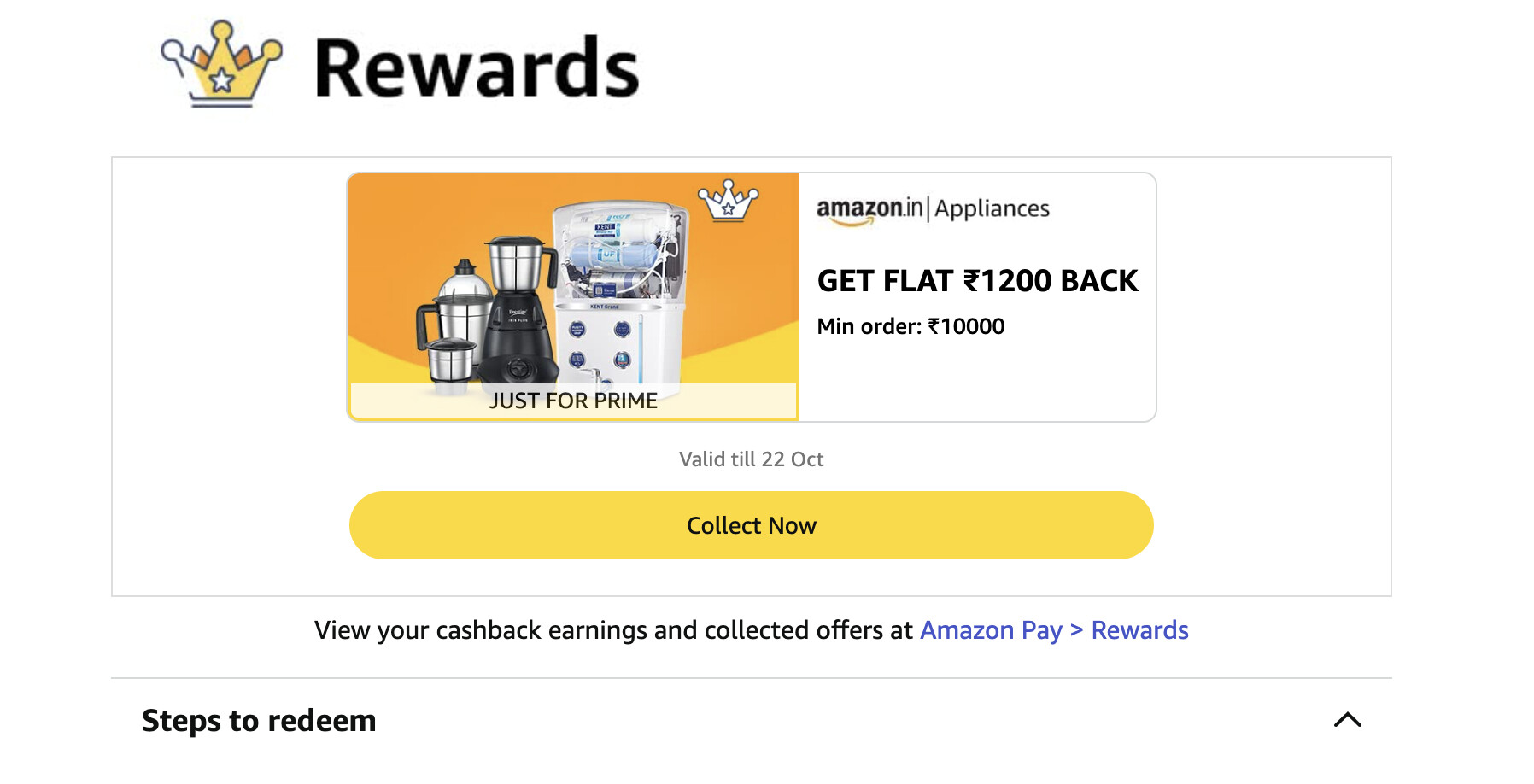The image size is (1534, 784).
Task: Click the Rewards crown logo icon
Action: click(221, 65)
